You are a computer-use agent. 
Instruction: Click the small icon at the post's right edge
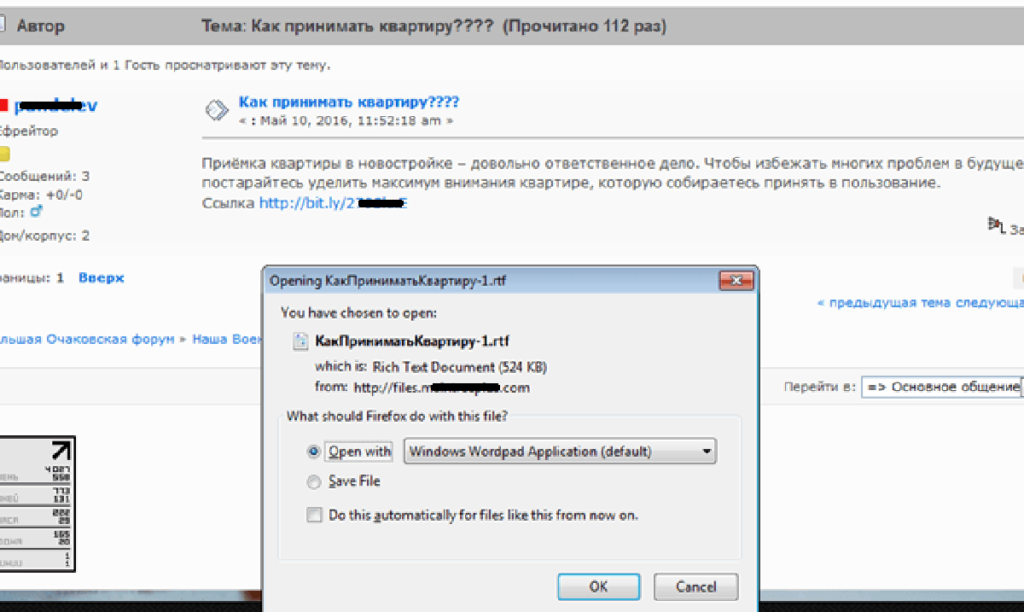[x=996, y=226]
